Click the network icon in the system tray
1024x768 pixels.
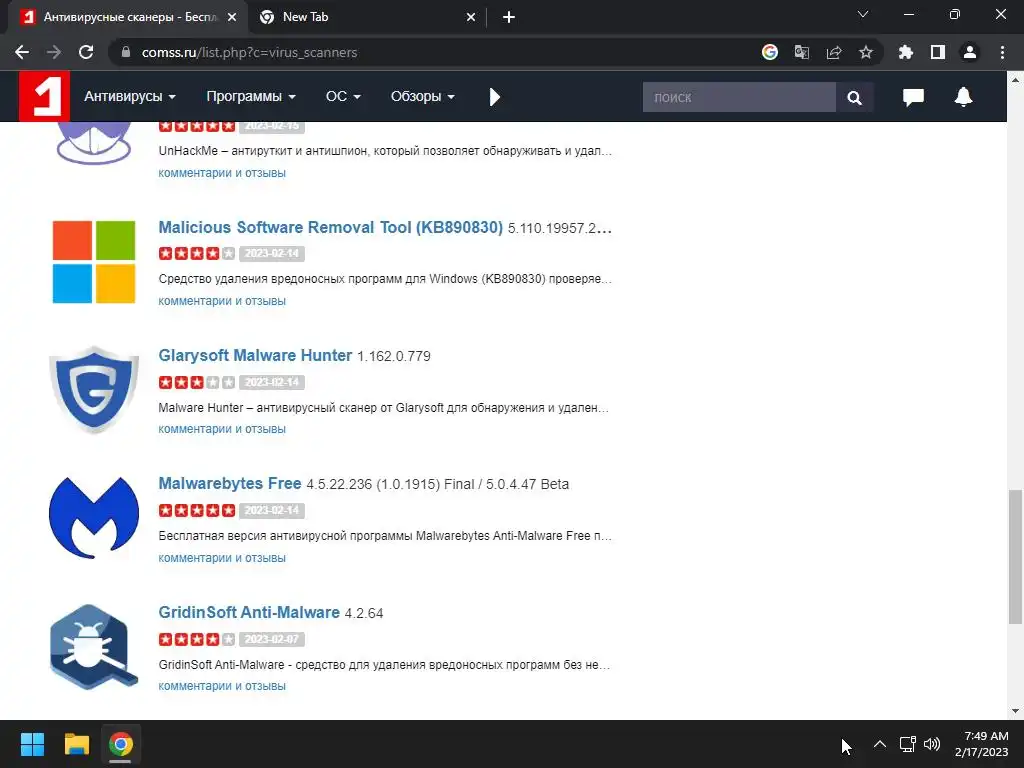[907, 744]
